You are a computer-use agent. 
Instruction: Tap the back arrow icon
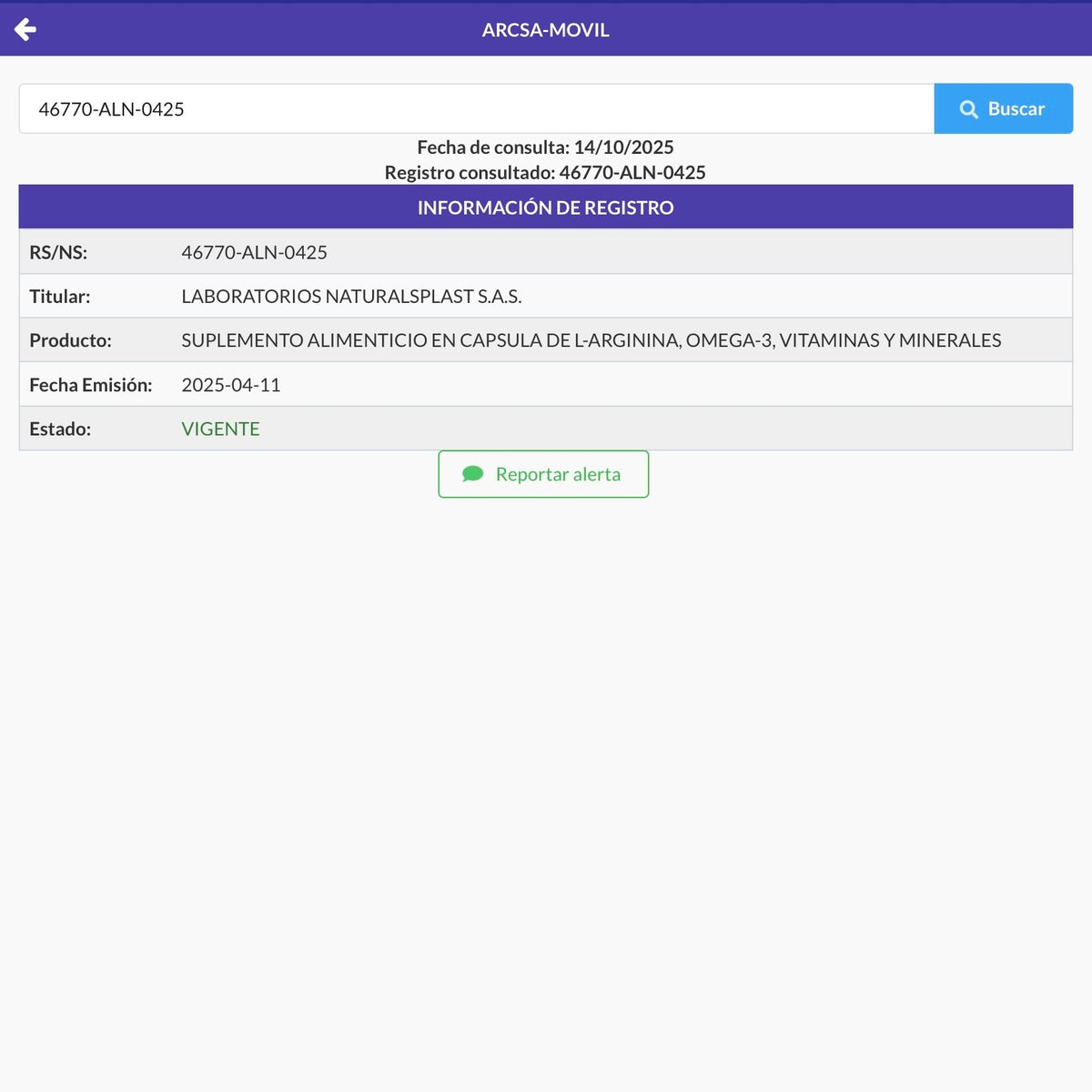coord(25,30)
